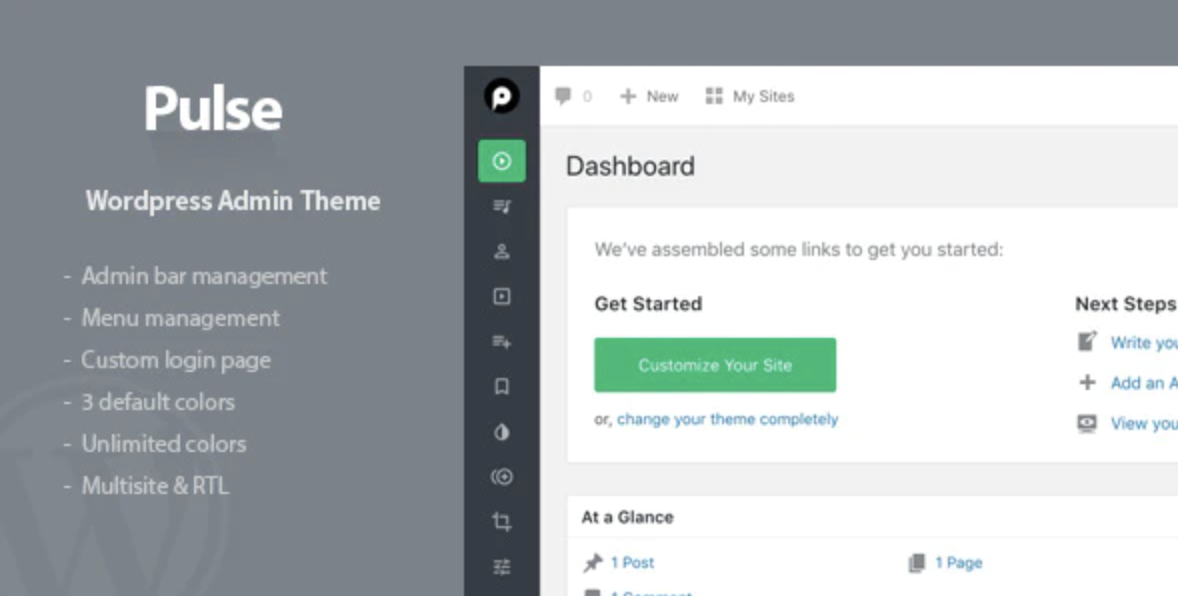Open the playlist music-note sidebar icon
1178x596 pixels.
tap(502, 207)
